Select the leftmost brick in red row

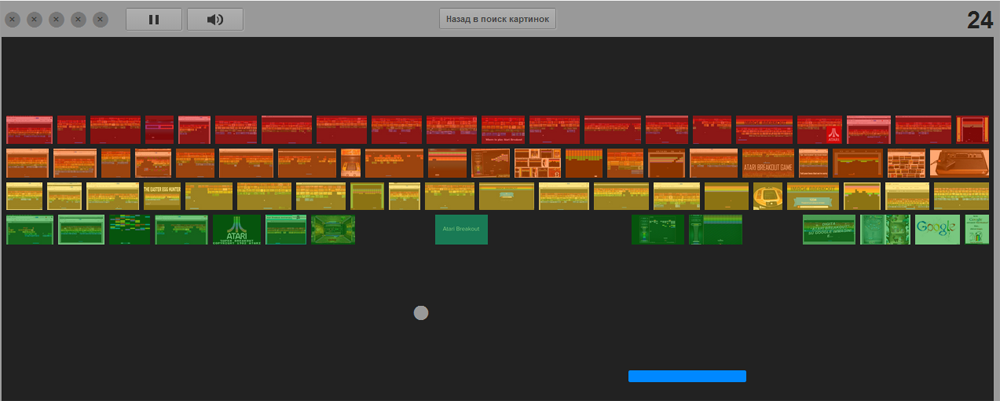29,130
